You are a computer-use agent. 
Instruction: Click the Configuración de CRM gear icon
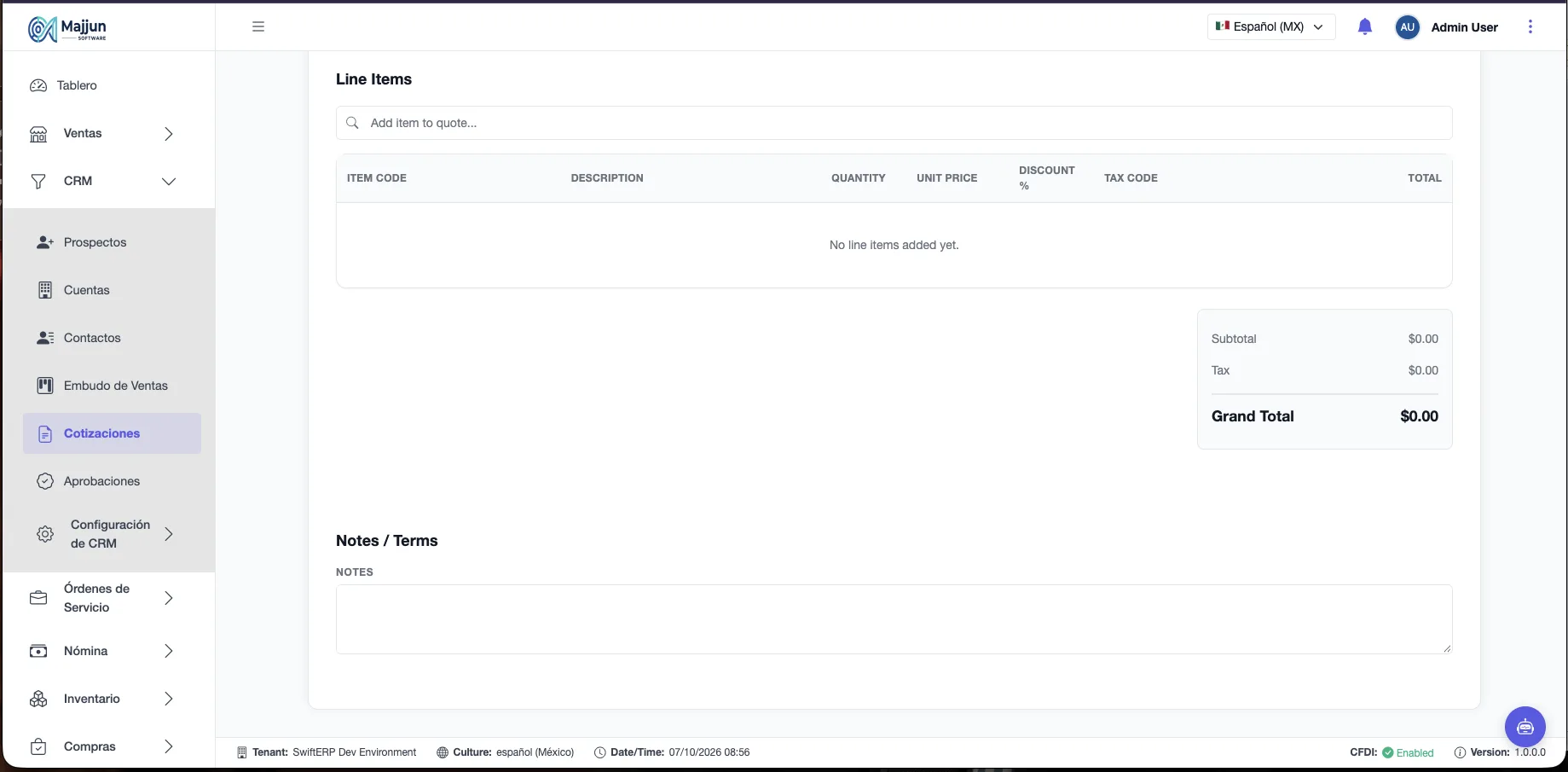pyautogui.click(x=45, y=534)
